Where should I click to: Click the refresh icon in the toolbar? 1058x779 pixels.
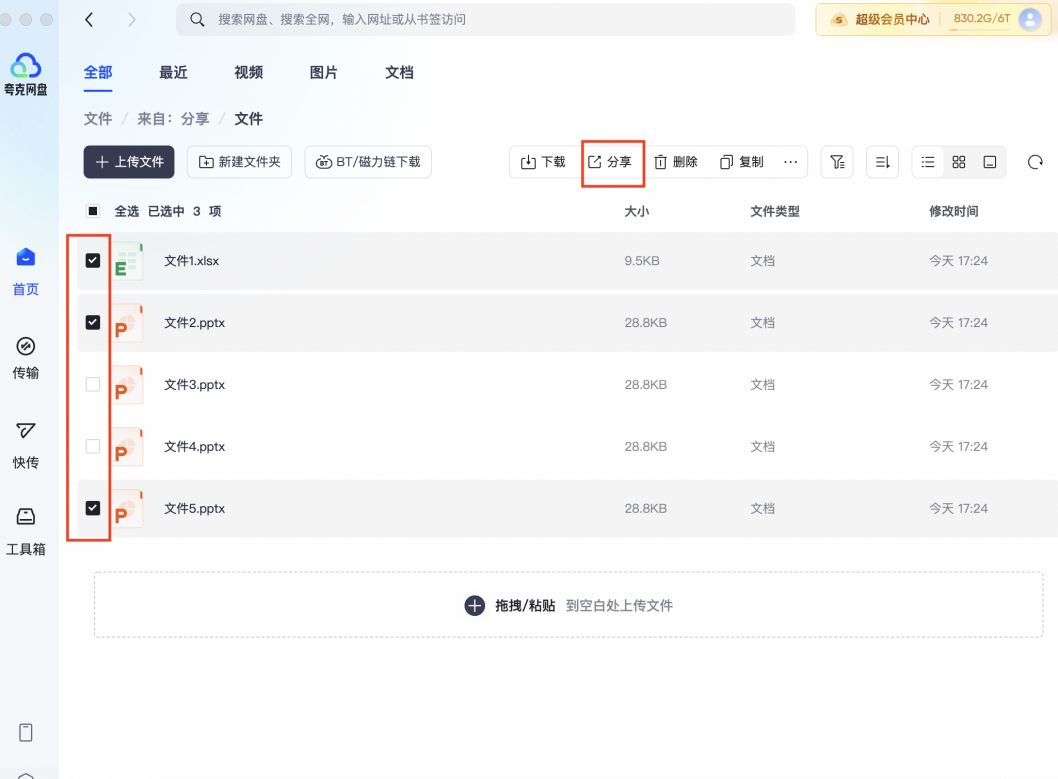(1035, 162)
